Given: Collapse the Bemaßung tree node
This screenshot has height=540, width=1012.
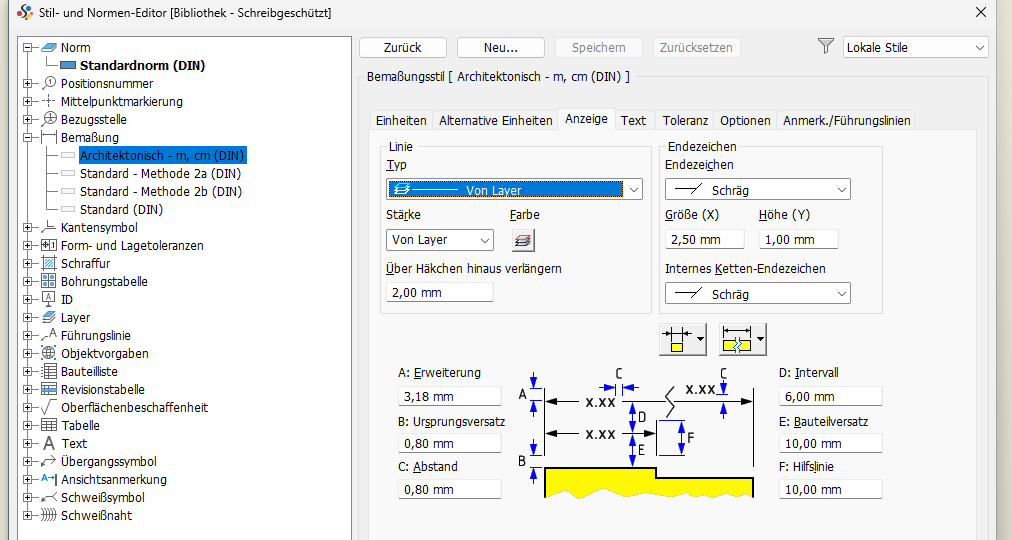Looking at the screenshot, I should [x=27, y=137].
